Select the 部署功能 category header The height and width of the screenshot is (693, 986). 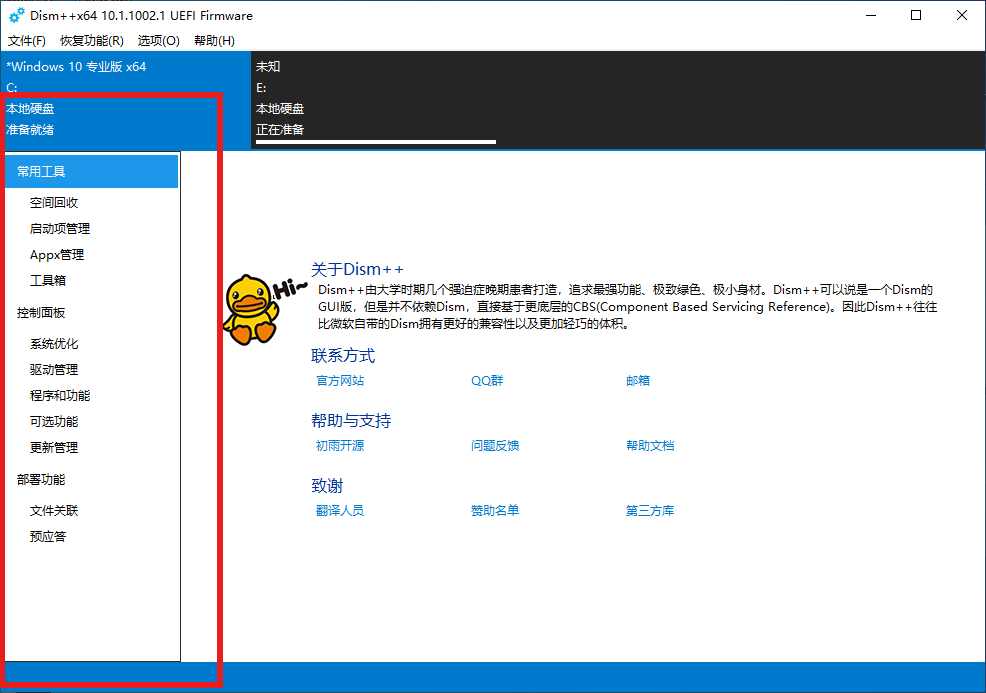(41, 479)
